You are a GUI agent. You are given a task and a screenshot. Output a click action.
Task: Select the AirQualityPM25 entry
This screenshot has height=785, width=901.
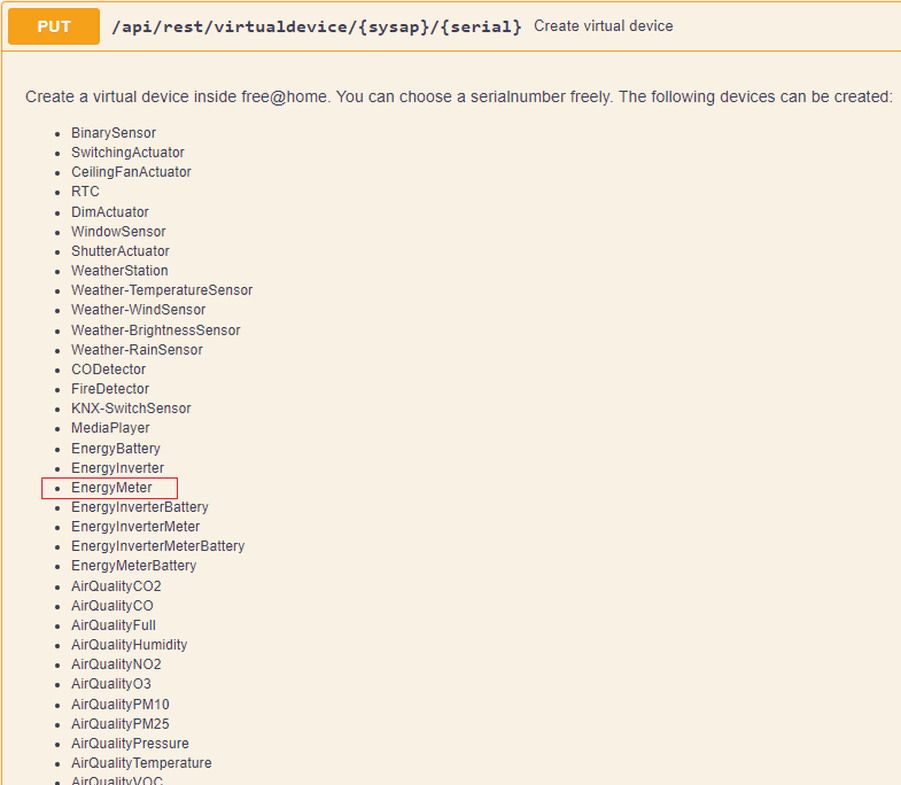(x=120, y=725)
